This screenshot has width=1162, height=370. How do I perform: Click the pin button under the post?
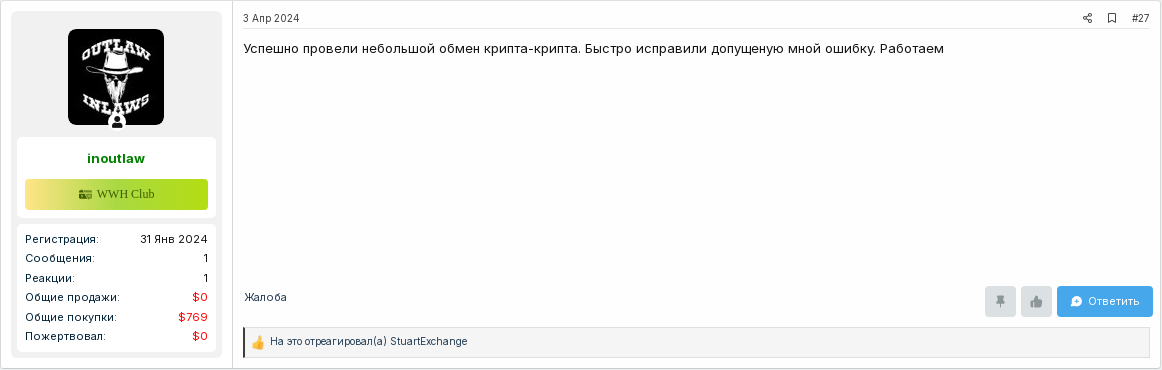pyautogui.click(x=1000, y=301)
